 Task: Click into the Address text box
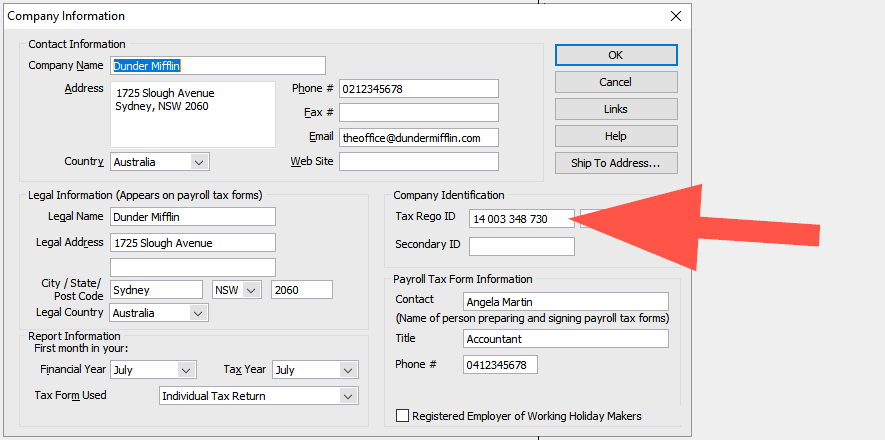point(193,115)
